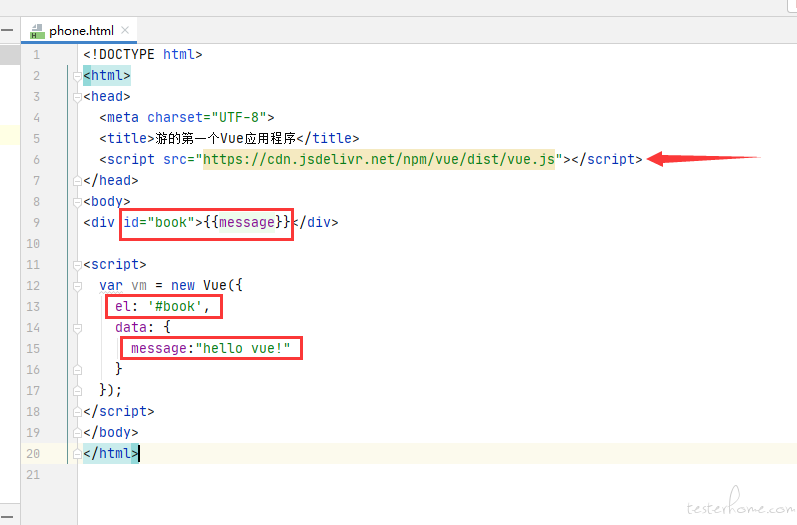Toggle fold marker at closing html line 20
Screen dimensions: 797x525
(x=77, y=454)
